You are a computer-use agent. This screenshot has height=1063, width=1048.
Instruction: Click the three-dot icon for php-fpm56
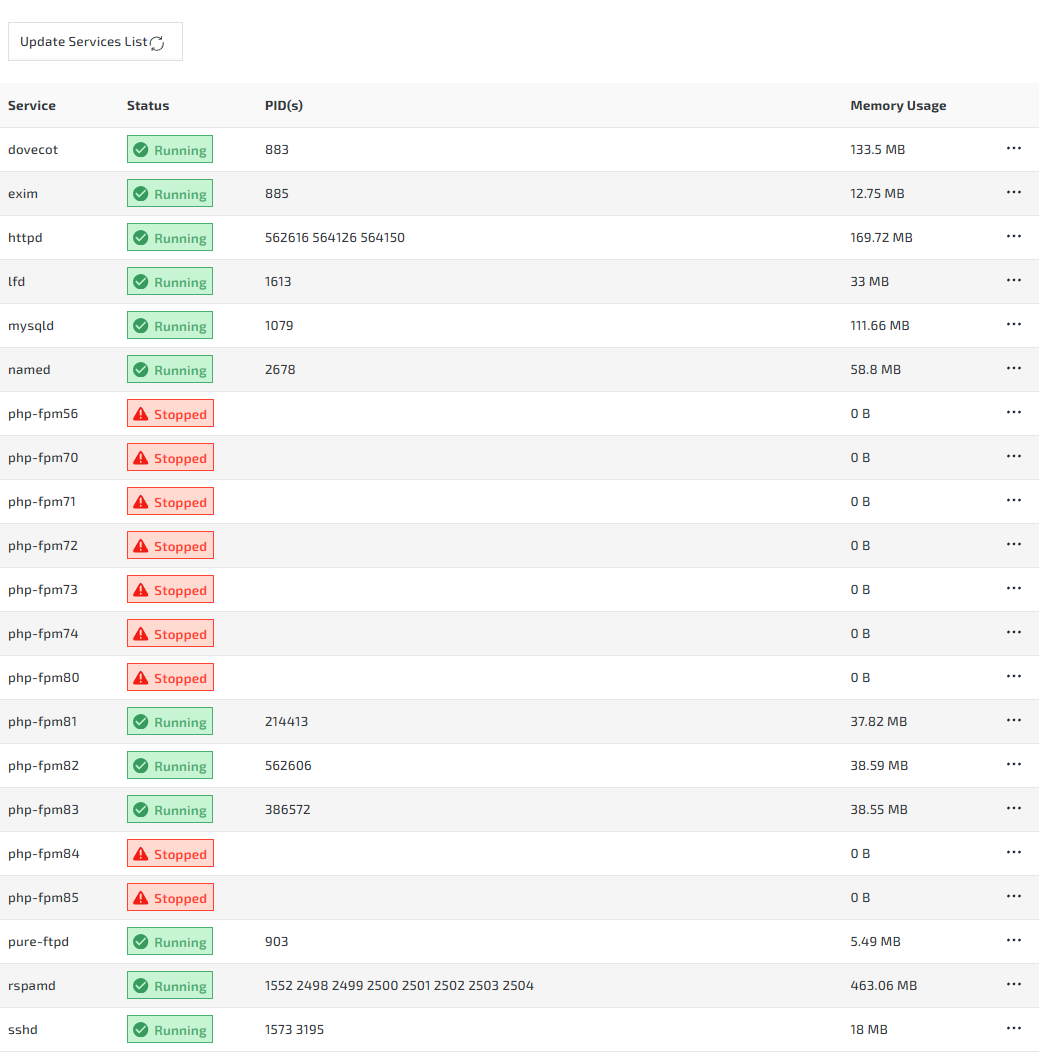pyautogui.click(x=1013, y=412)
